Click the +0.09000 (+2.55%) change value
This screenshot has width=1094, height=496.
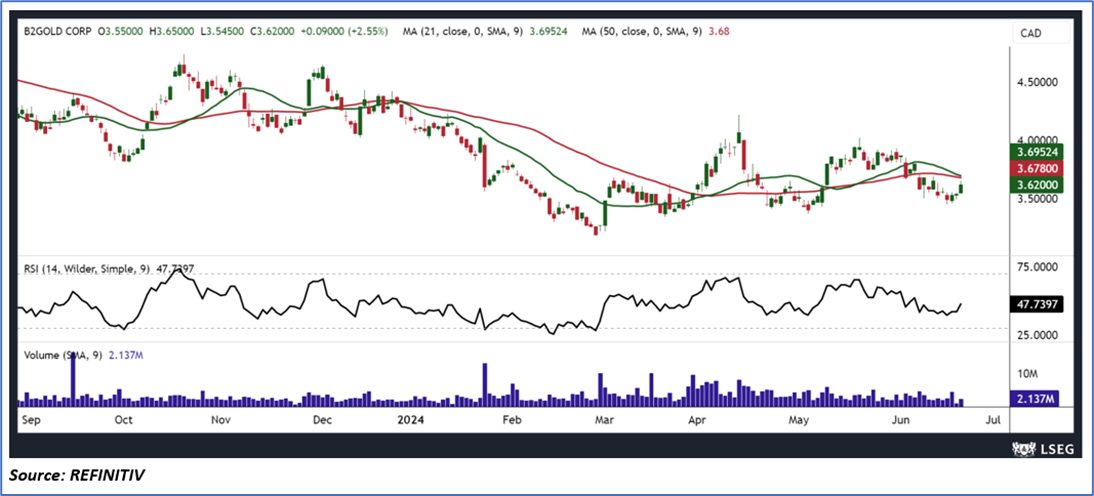point(346,31)
